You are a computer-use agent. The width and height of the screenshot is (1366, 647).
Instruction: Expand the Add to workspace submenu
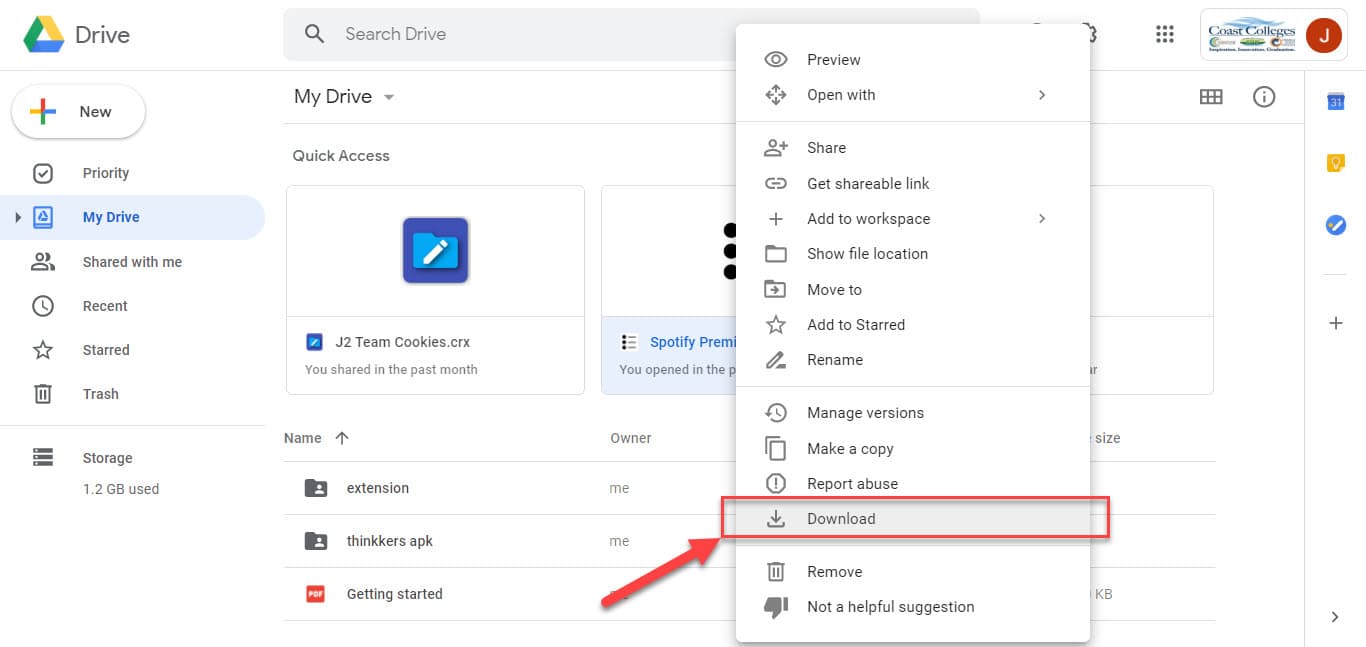[1042, 218]
